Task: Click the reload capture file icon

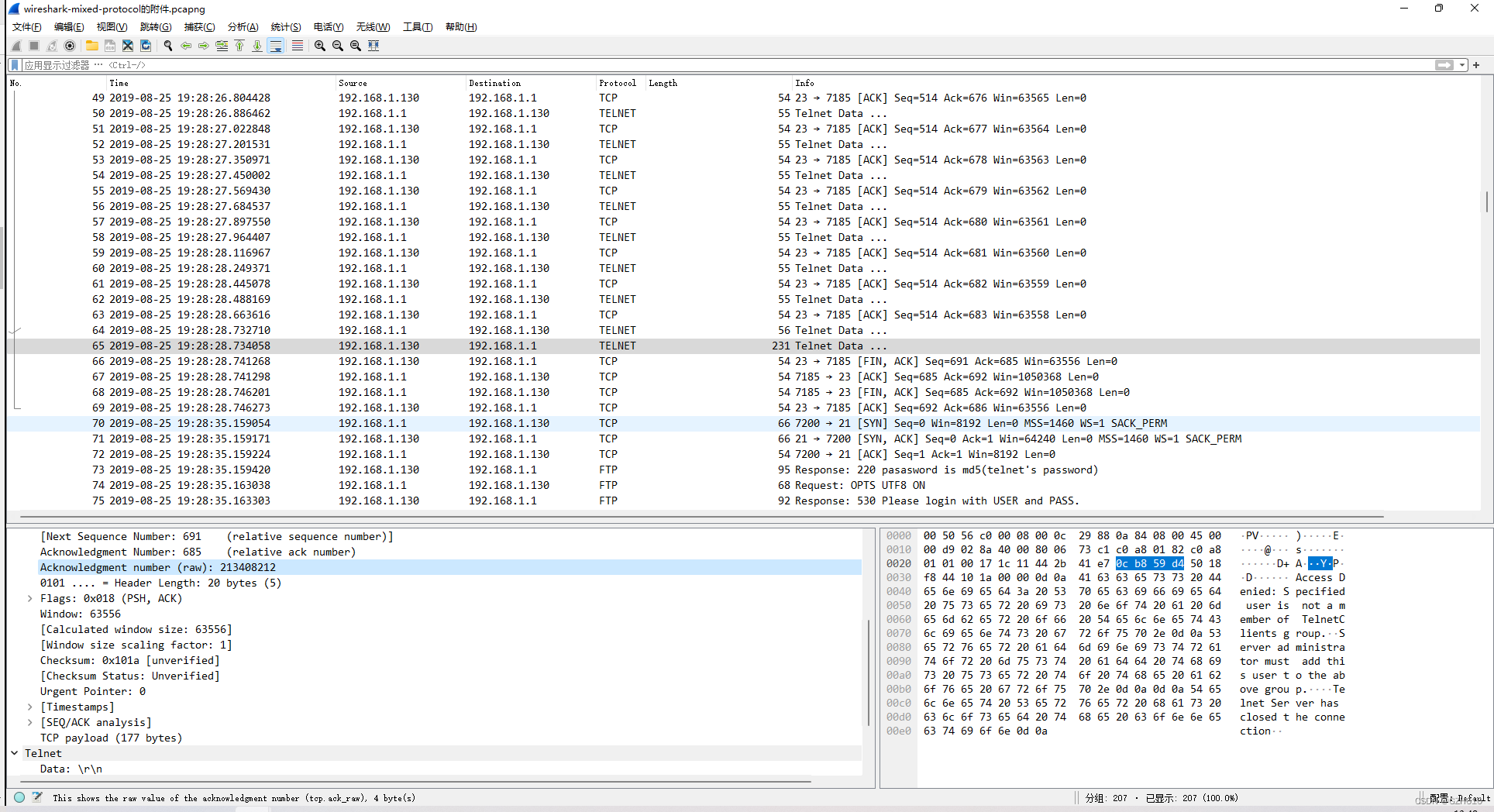Action: point(146,46)
